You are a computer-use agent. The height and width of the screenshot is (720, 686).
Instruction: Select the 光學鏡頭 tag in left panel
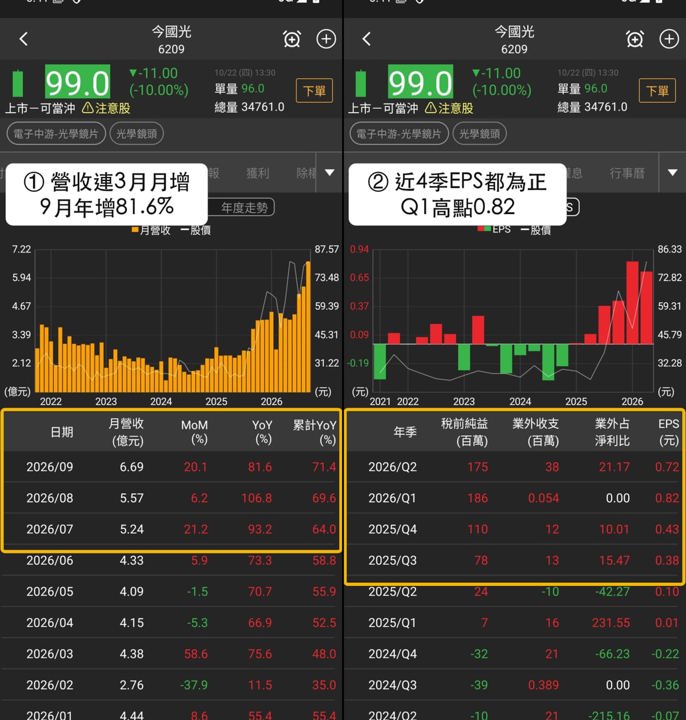click(x=137, y=134)
